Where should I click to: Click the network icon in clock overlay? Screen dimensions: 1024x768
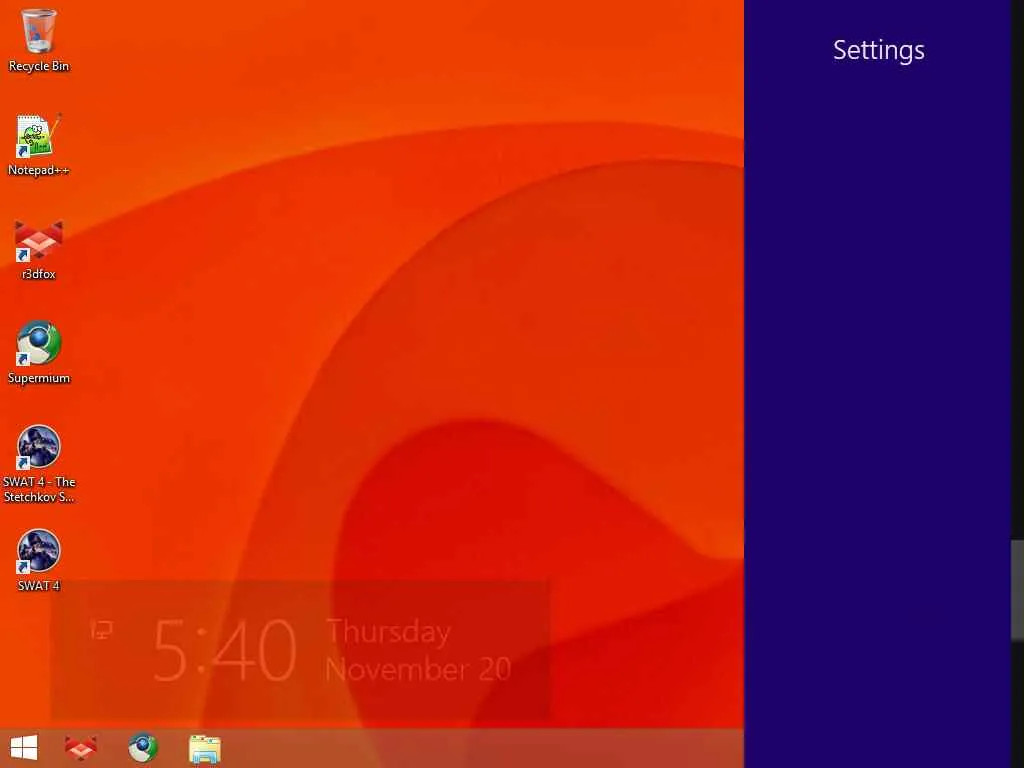[101, 630]
